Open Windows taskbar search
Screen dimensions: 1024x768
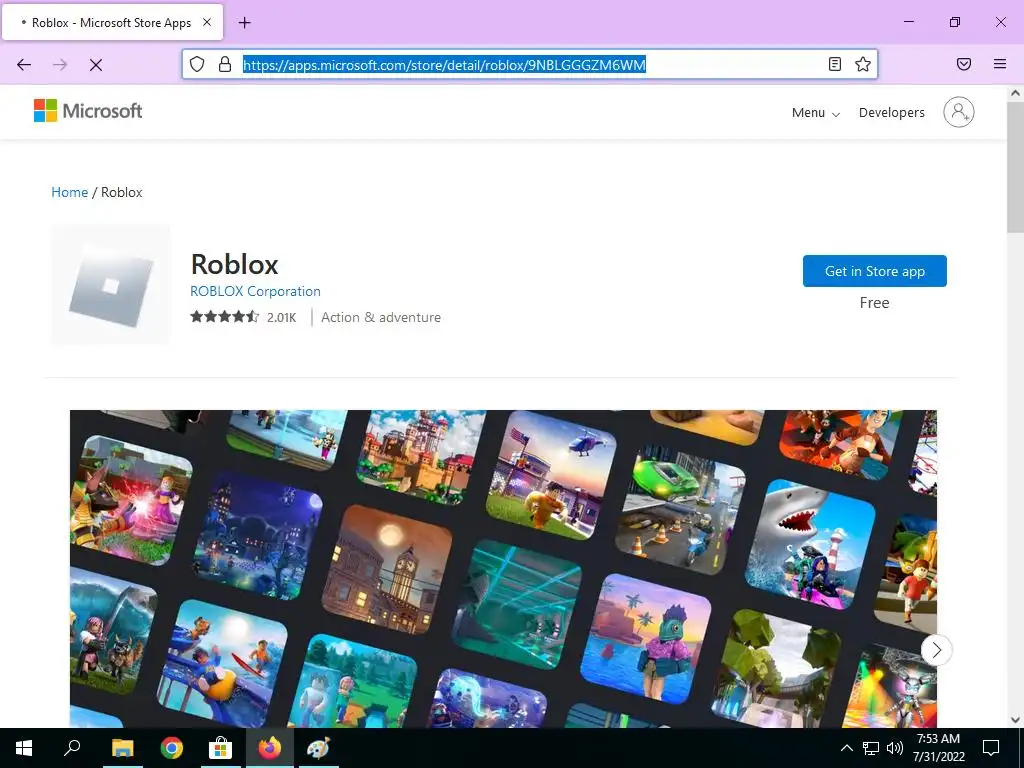tap(72, 748)
